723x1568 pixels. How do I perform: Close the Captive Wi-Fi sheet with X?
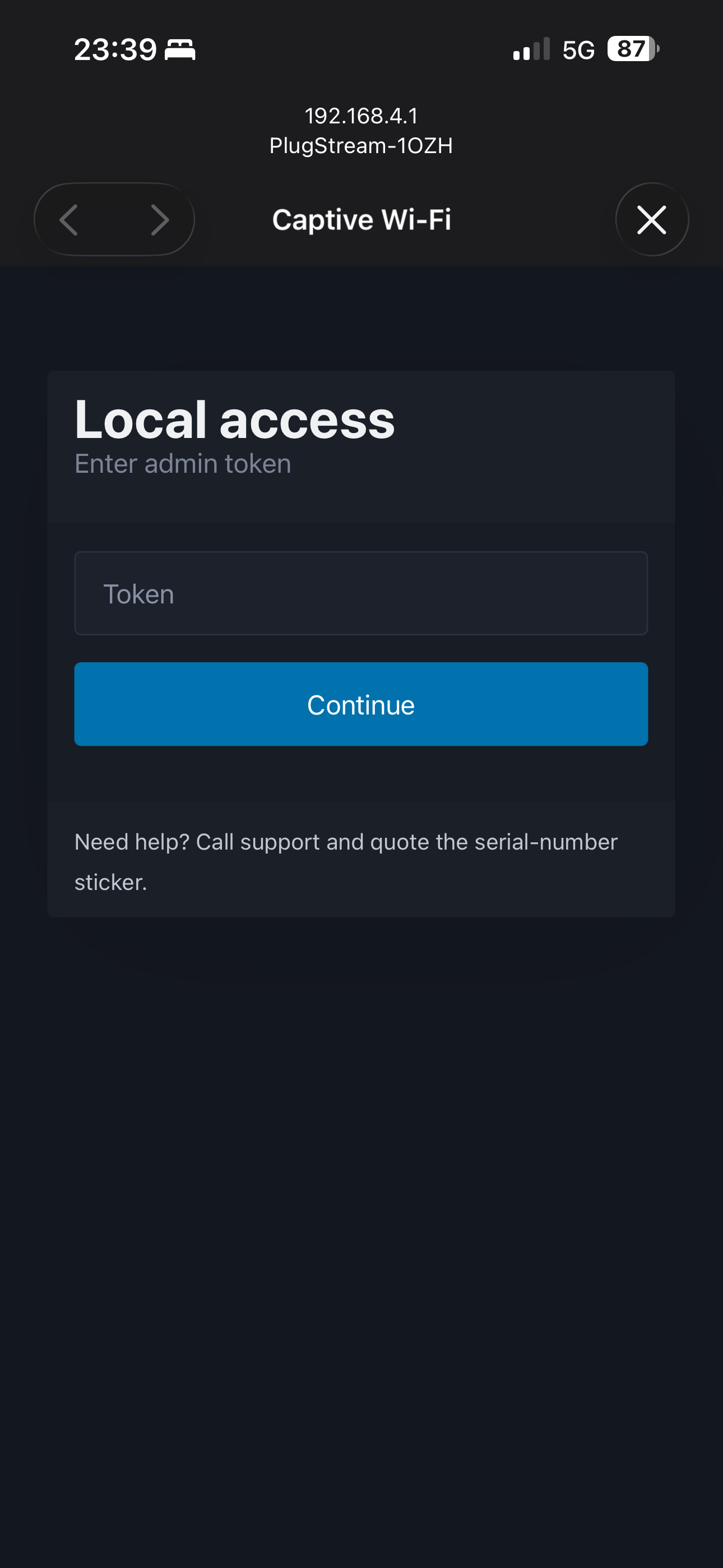point(651,220)
